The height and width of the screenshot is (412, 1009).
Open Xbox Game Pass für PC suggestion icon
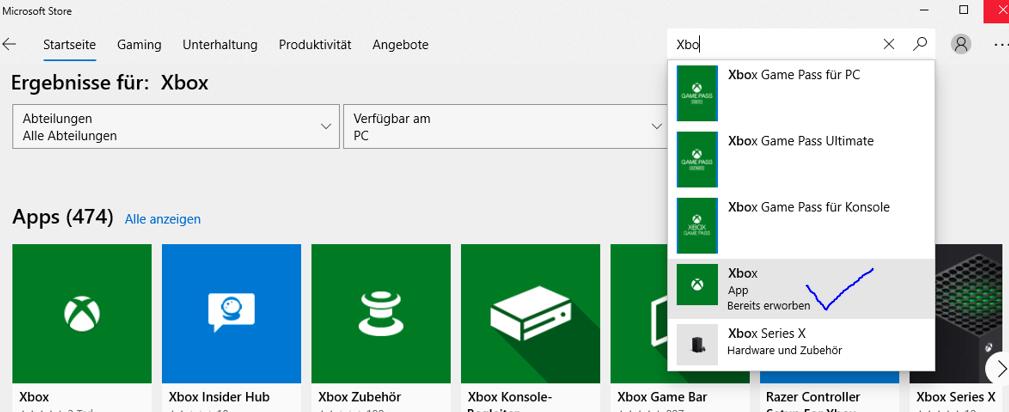click(697, 93)
